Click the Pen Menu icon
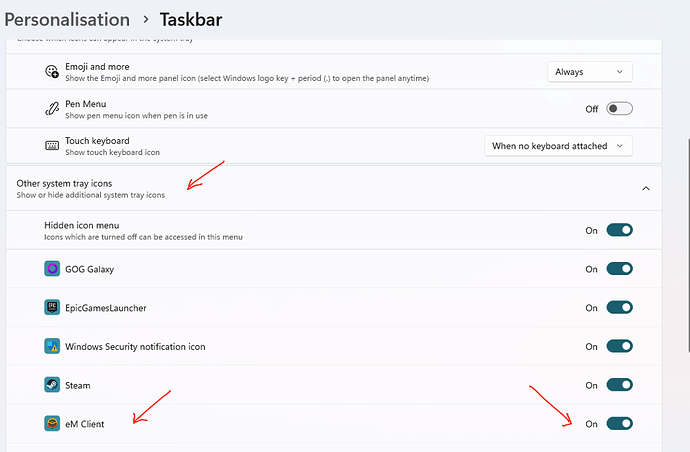 52,108
